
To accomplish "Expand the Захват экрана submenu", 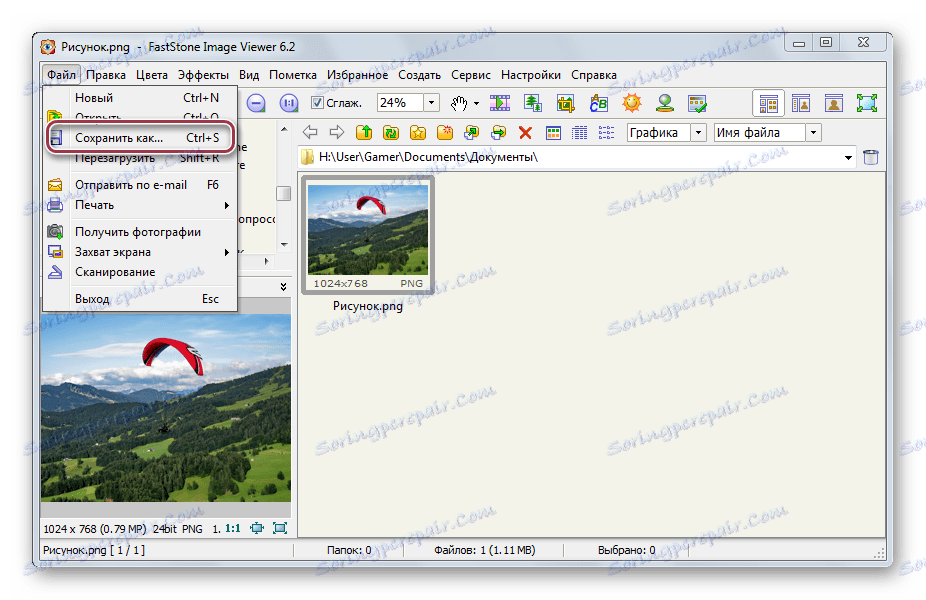I will 141,252.
